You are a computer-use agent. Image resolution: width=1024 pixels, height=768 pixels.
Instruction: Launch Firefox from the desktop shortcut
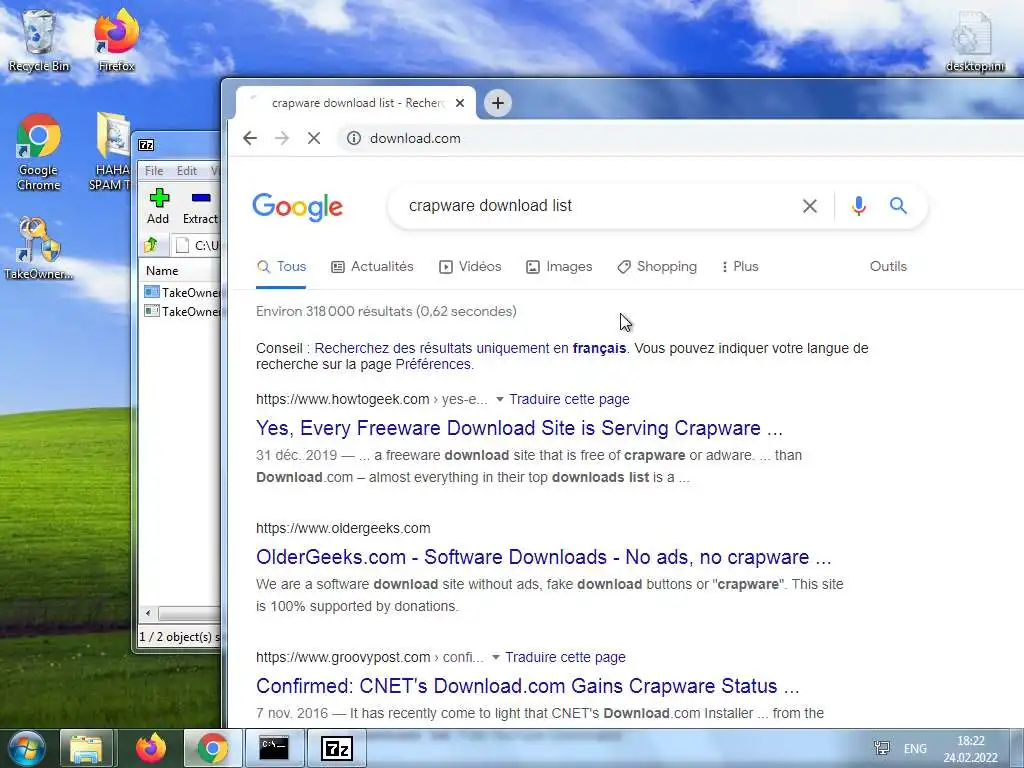pyautogui.click(x=116, y=40)
